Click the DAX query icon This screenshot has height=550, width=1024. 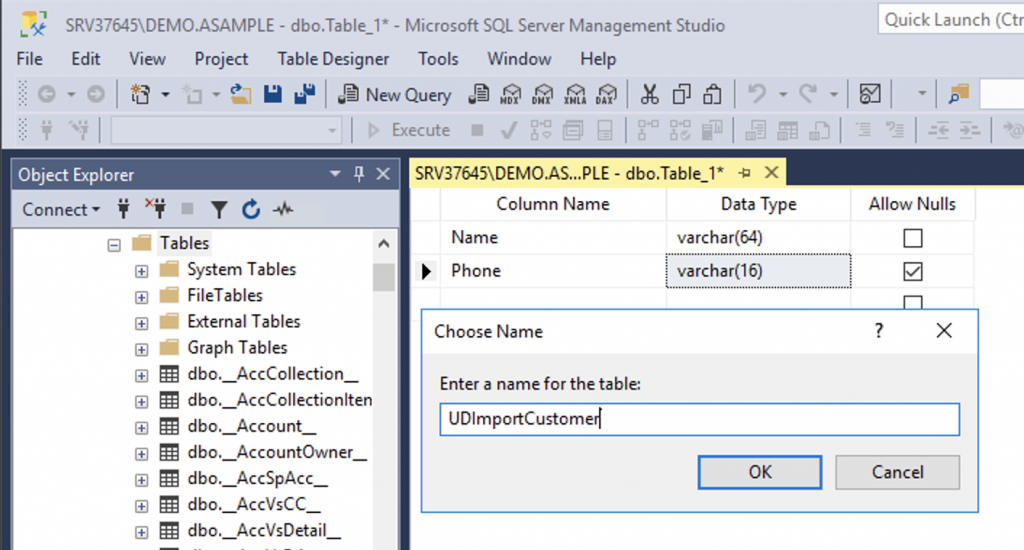pos(607,95)
